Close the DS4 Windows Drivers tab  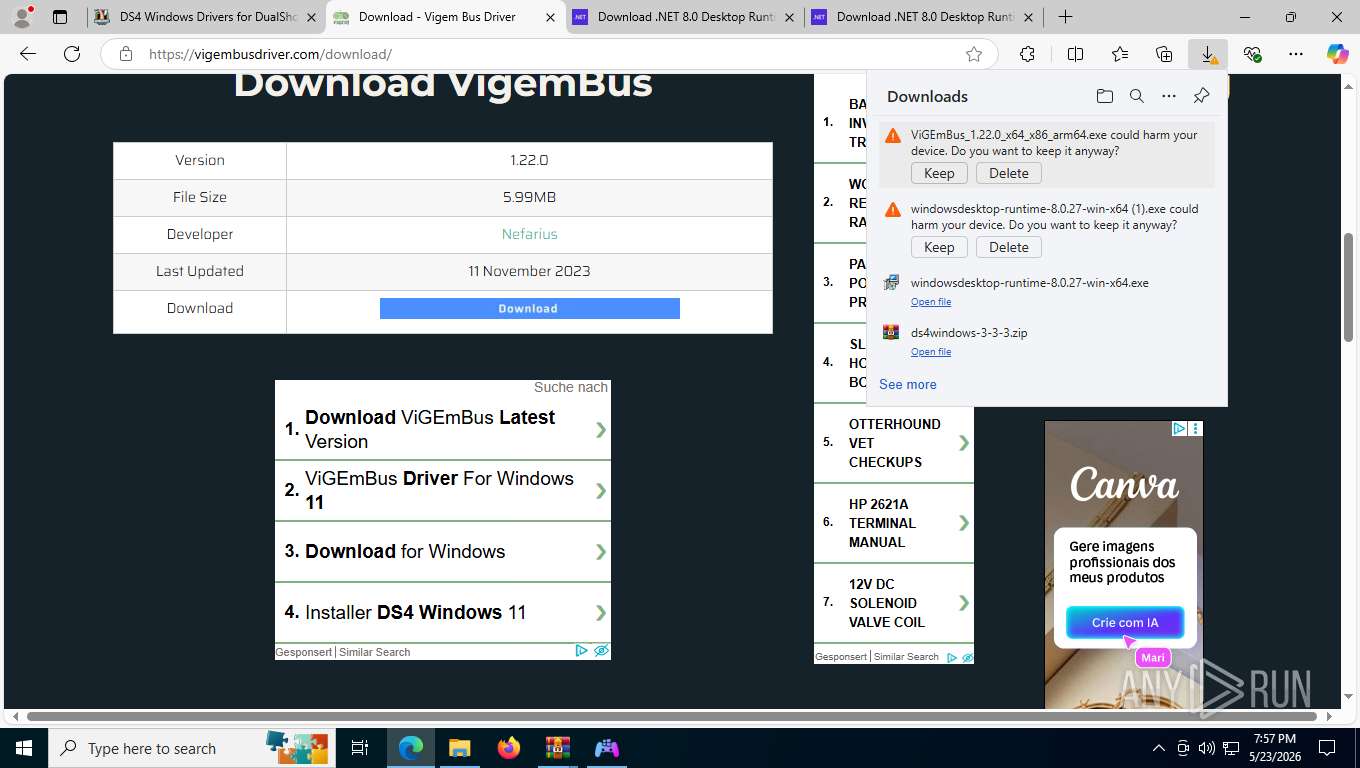pos(310,17)
